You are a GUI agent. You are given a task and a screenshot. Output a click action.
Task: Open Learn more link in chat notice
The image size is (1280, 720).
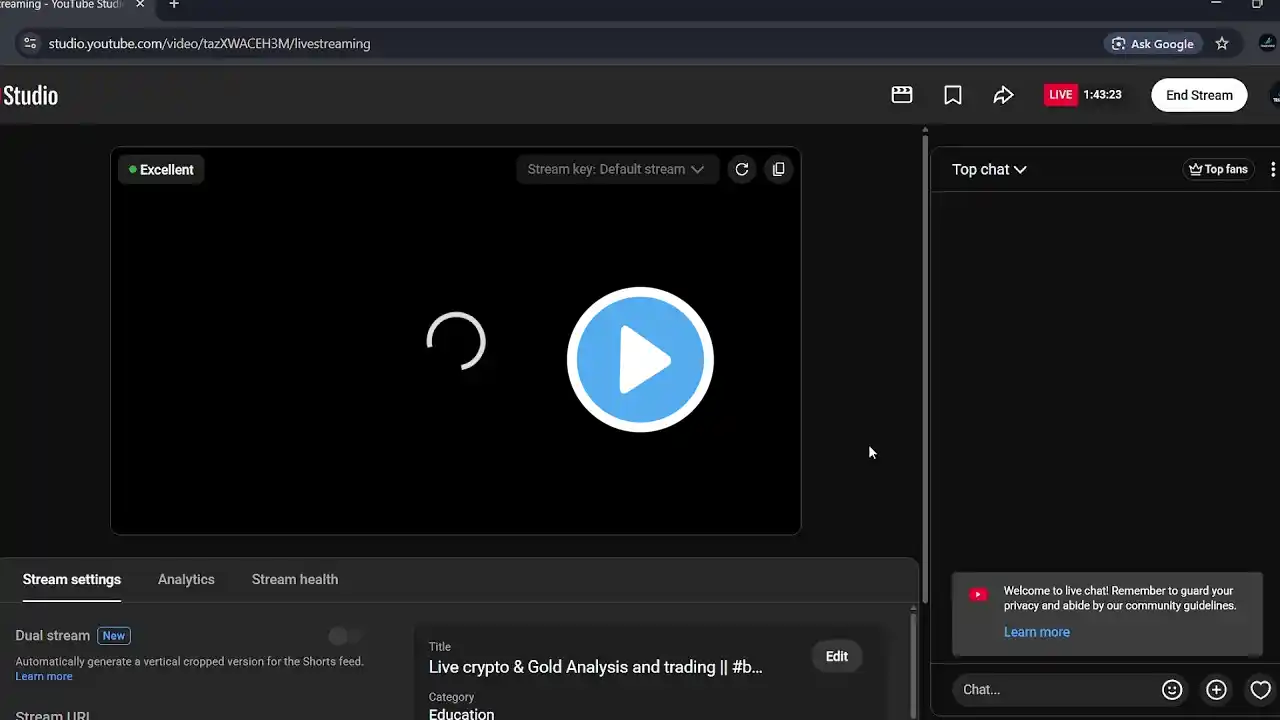click(1036, 632)
